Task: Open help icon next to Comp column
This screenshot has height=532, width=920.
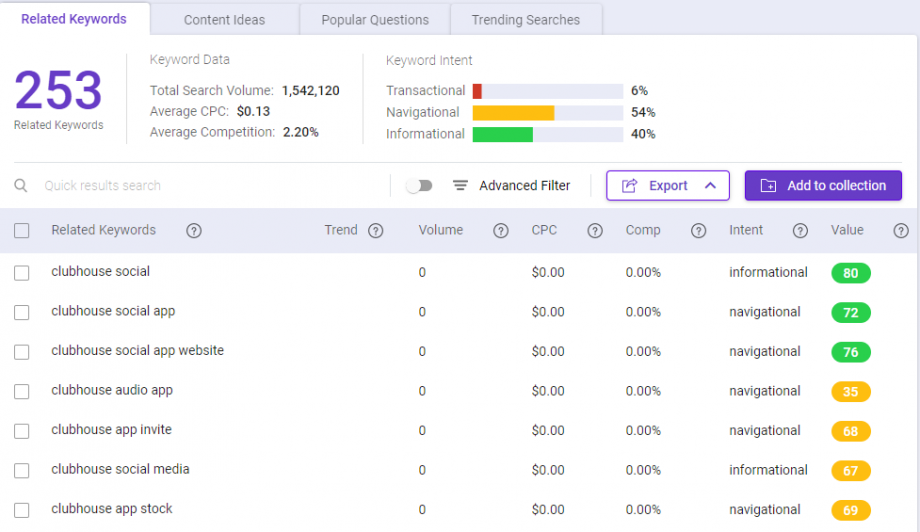Action: (x=698, y=231)
